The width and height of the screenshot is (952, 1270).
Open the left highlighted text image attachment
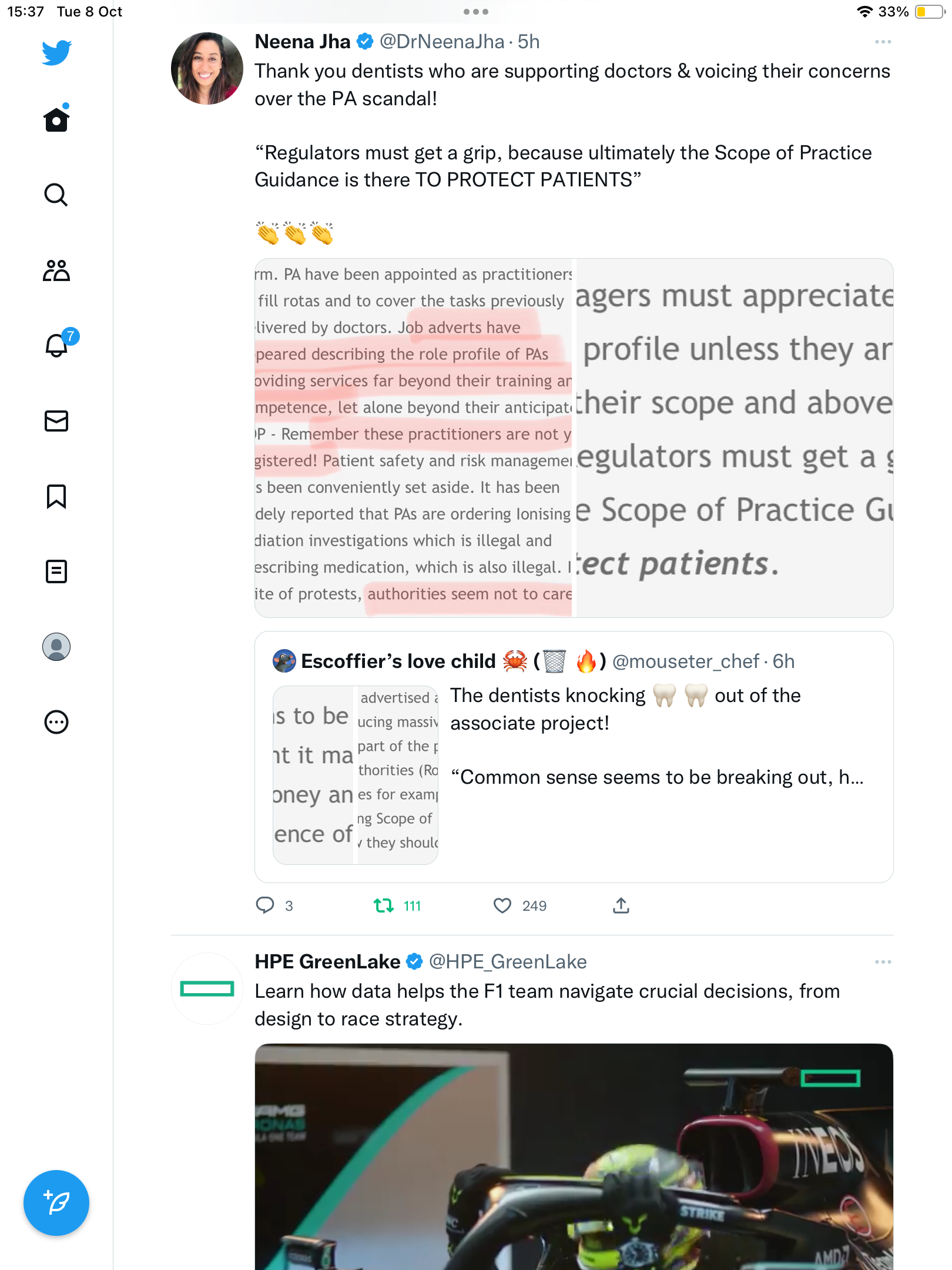point(413,438)
